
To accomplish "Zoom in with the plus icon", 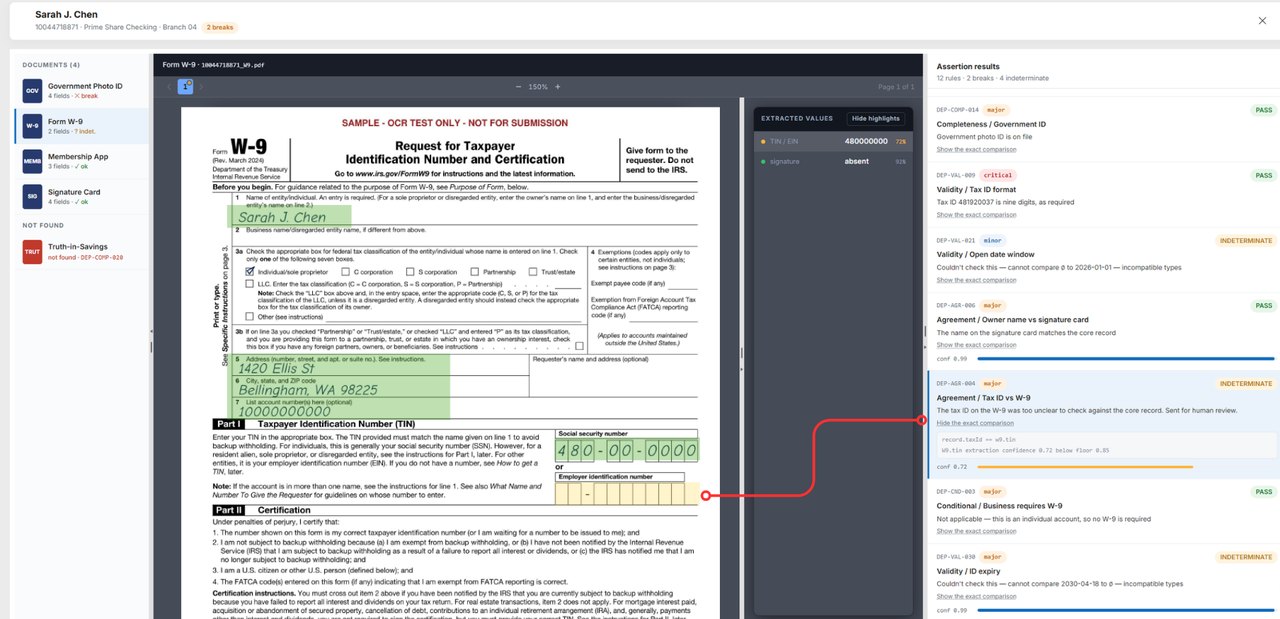I will point(557,87).
